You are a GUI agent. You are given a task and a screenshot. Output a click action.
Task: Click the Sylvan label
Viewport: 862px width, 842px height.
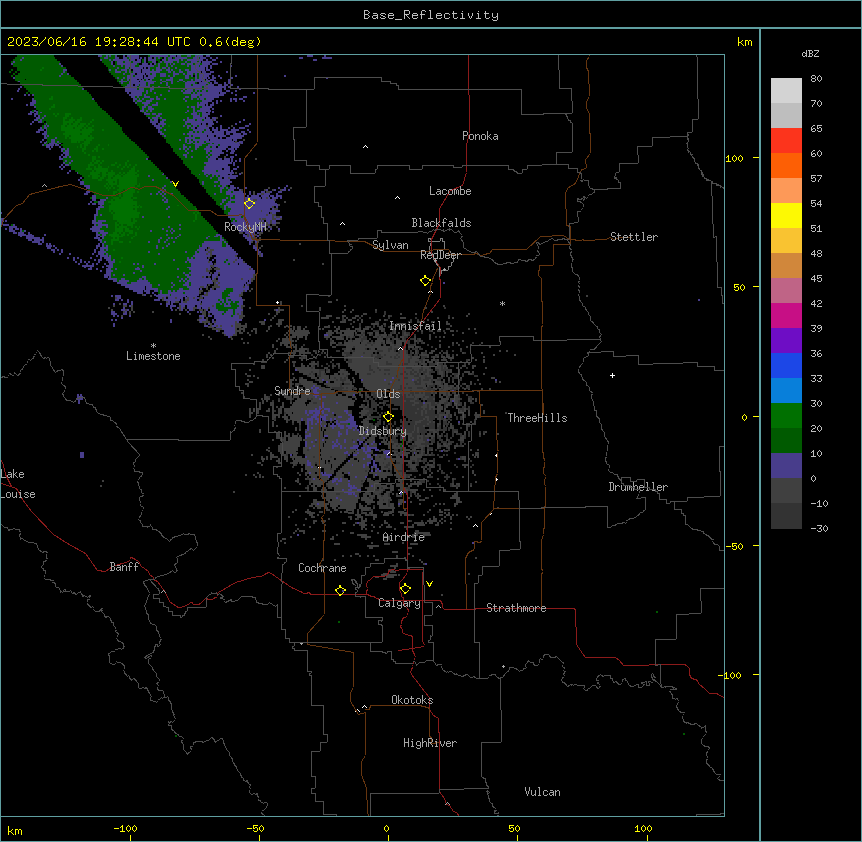[390, 245]
